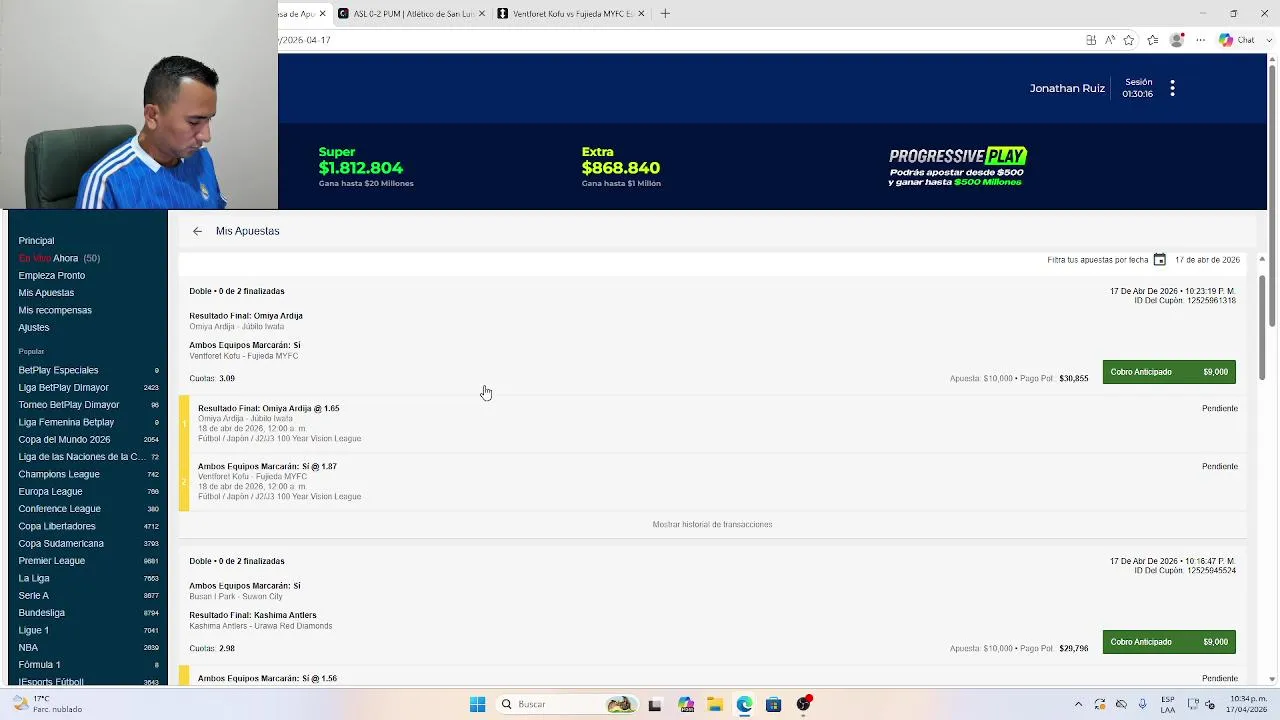Open Copilot app on taskbar
1280x720 pixels.
tap(685, 704)
